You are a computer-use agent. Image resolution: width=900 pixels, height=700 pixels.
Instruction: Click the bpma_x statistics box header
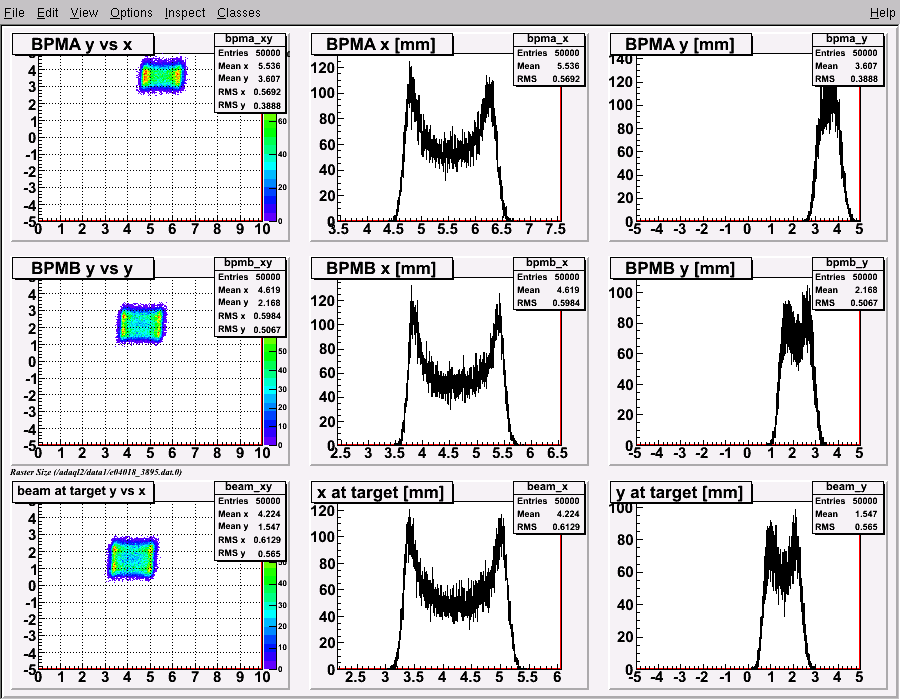(x=548, y=39)
